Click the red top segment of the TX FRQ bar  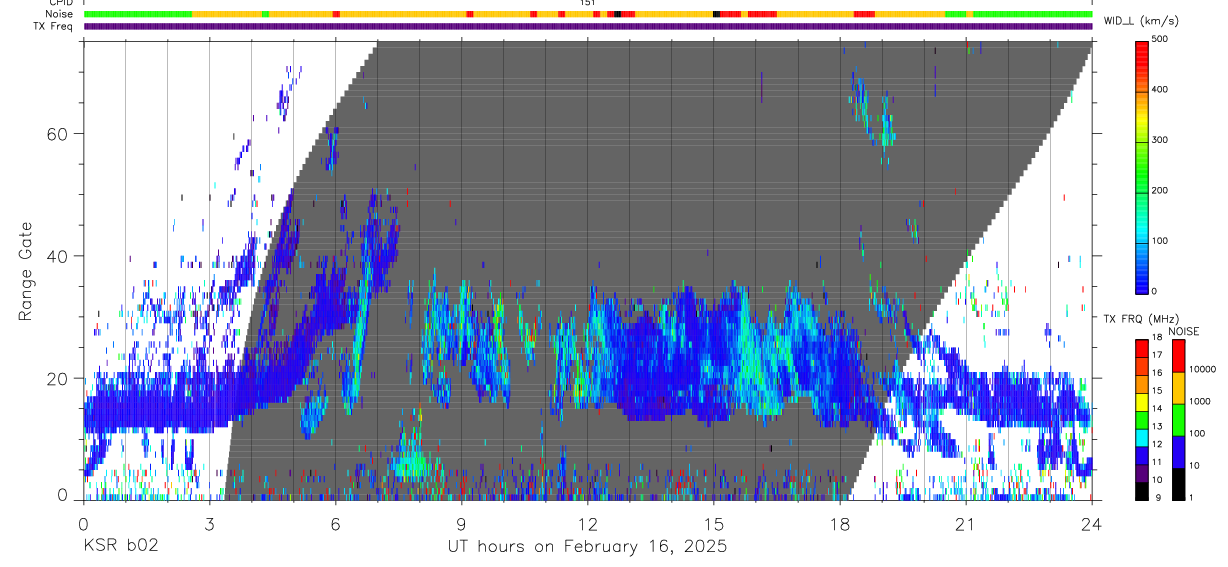[x=1141, y=347]
